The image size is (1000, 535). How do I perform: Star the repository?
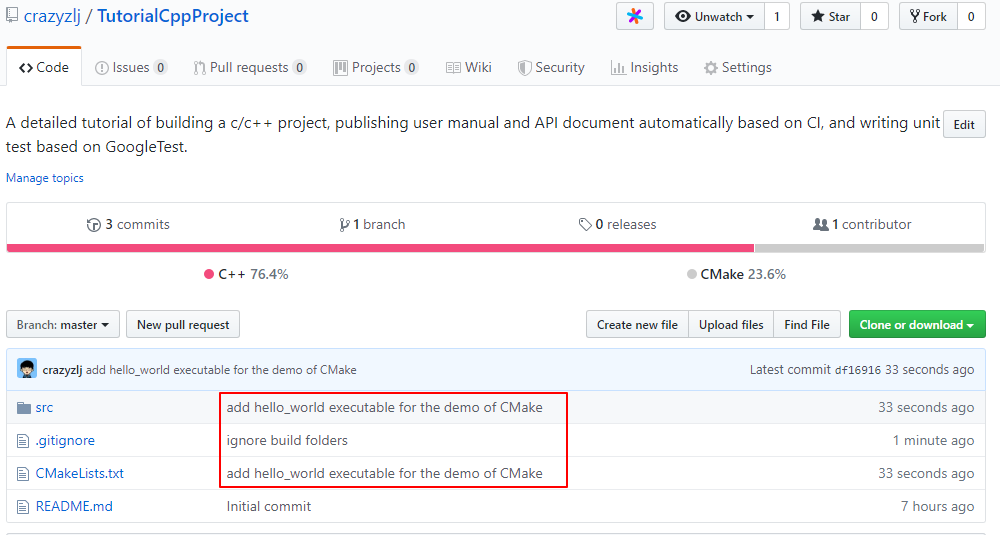coord(830,17)
